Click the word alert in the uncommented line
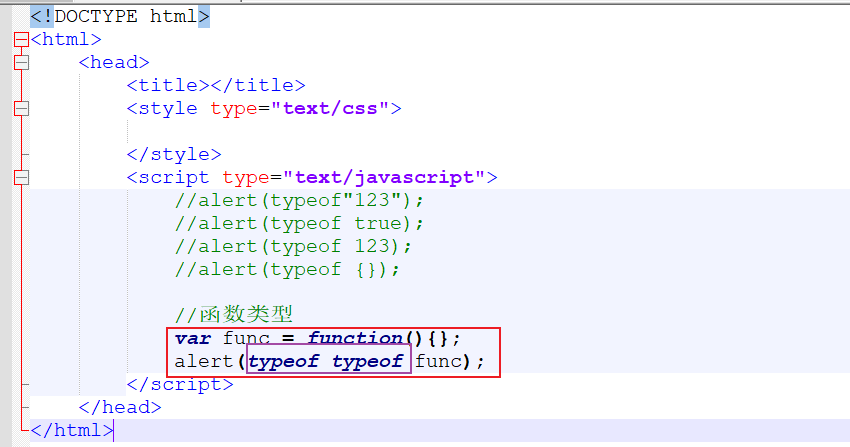The width and height of the screenshot is (850, 447). (204, 361)
